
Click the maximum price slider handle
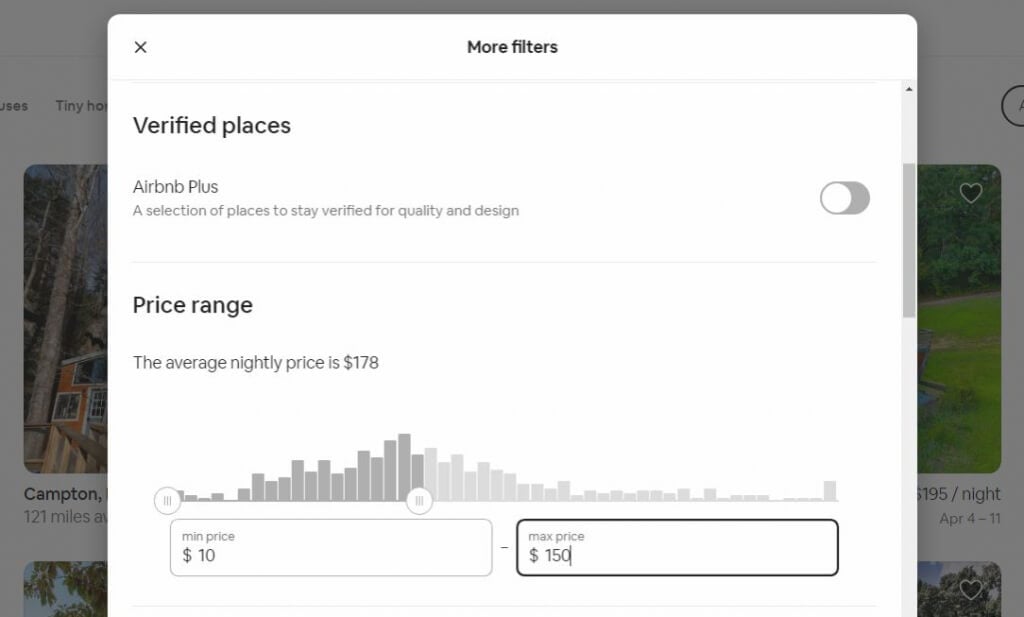coord(419,500)
